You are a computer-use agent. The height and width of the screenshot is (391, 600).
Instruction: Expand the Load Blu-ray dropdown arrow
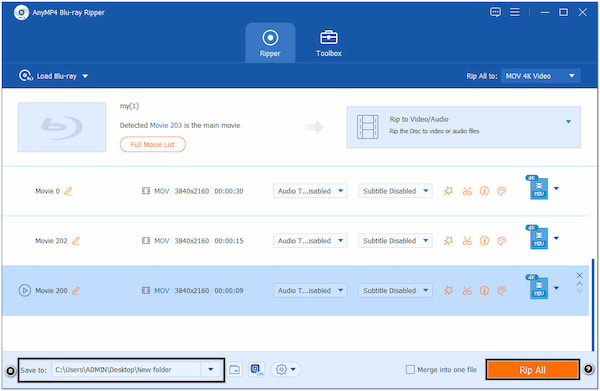click(x=85, y=76)
